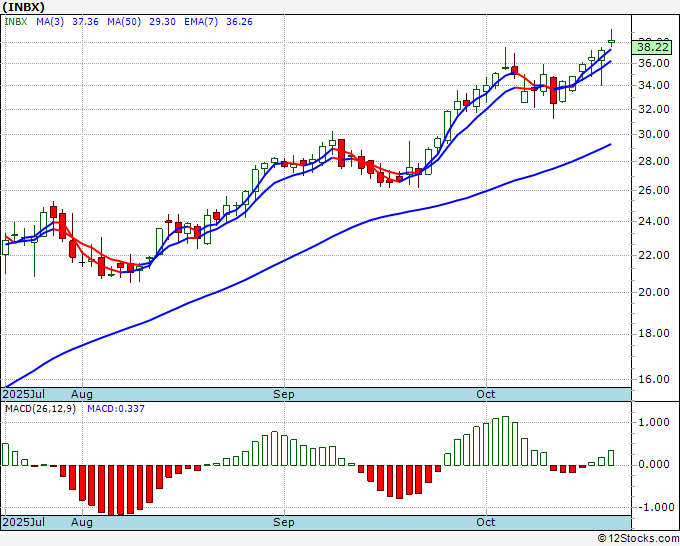Select the EMA(7) value 36.26
The width and height of the screenshot is (680, 546).
tap(239, 22)
